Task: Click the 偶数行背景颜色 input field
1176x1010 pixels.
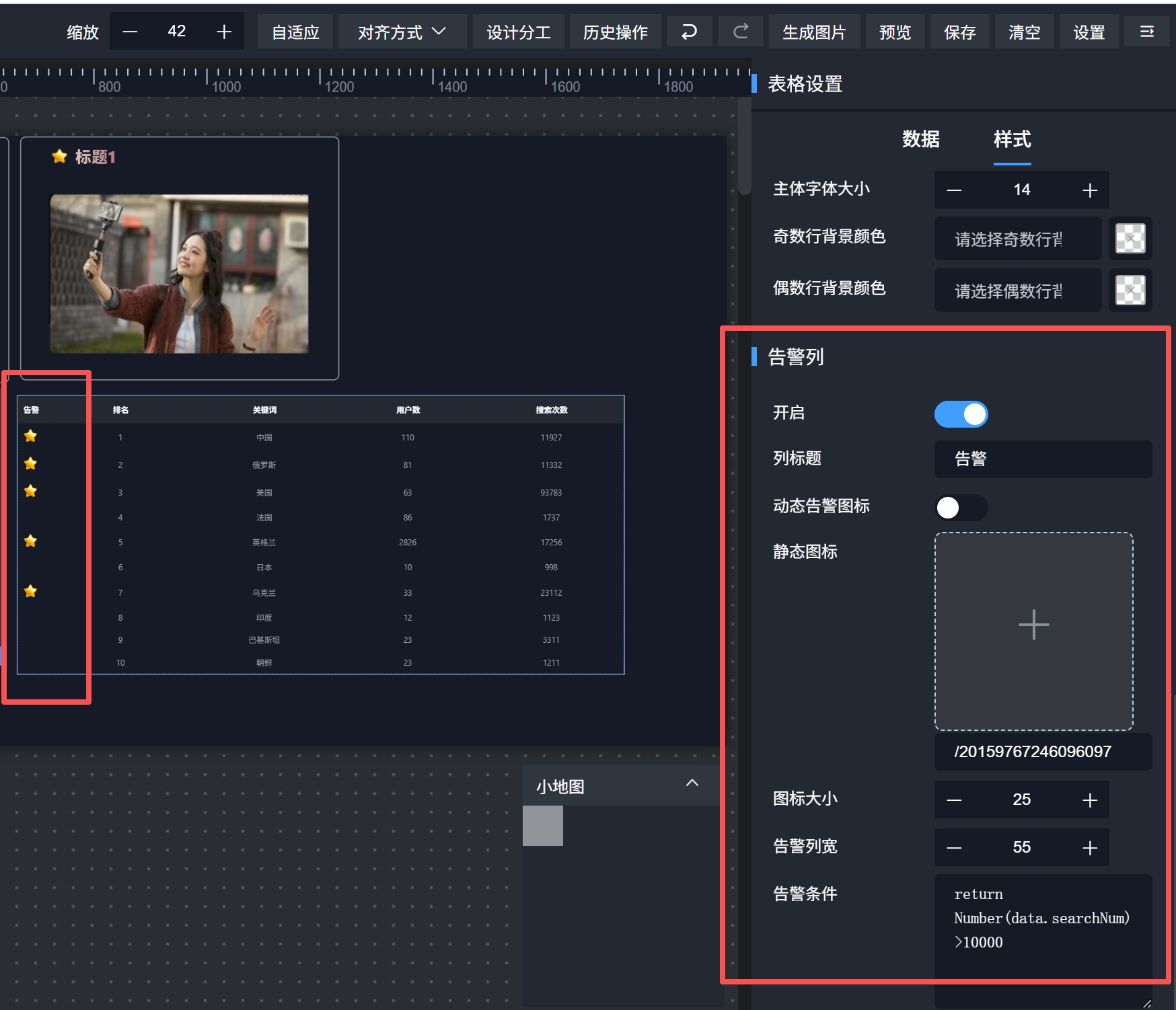Action: coord(1018,290)
